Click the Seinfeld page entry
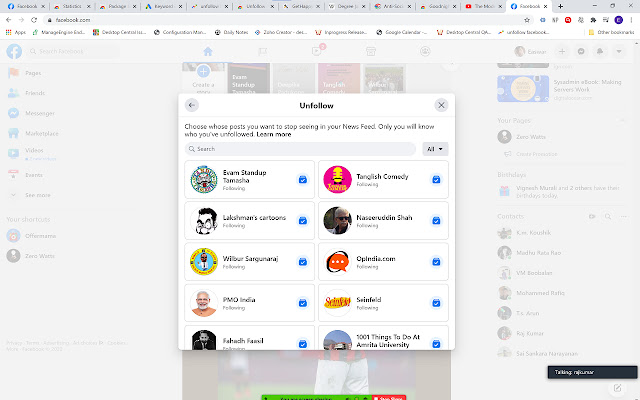 coord(383,303)
